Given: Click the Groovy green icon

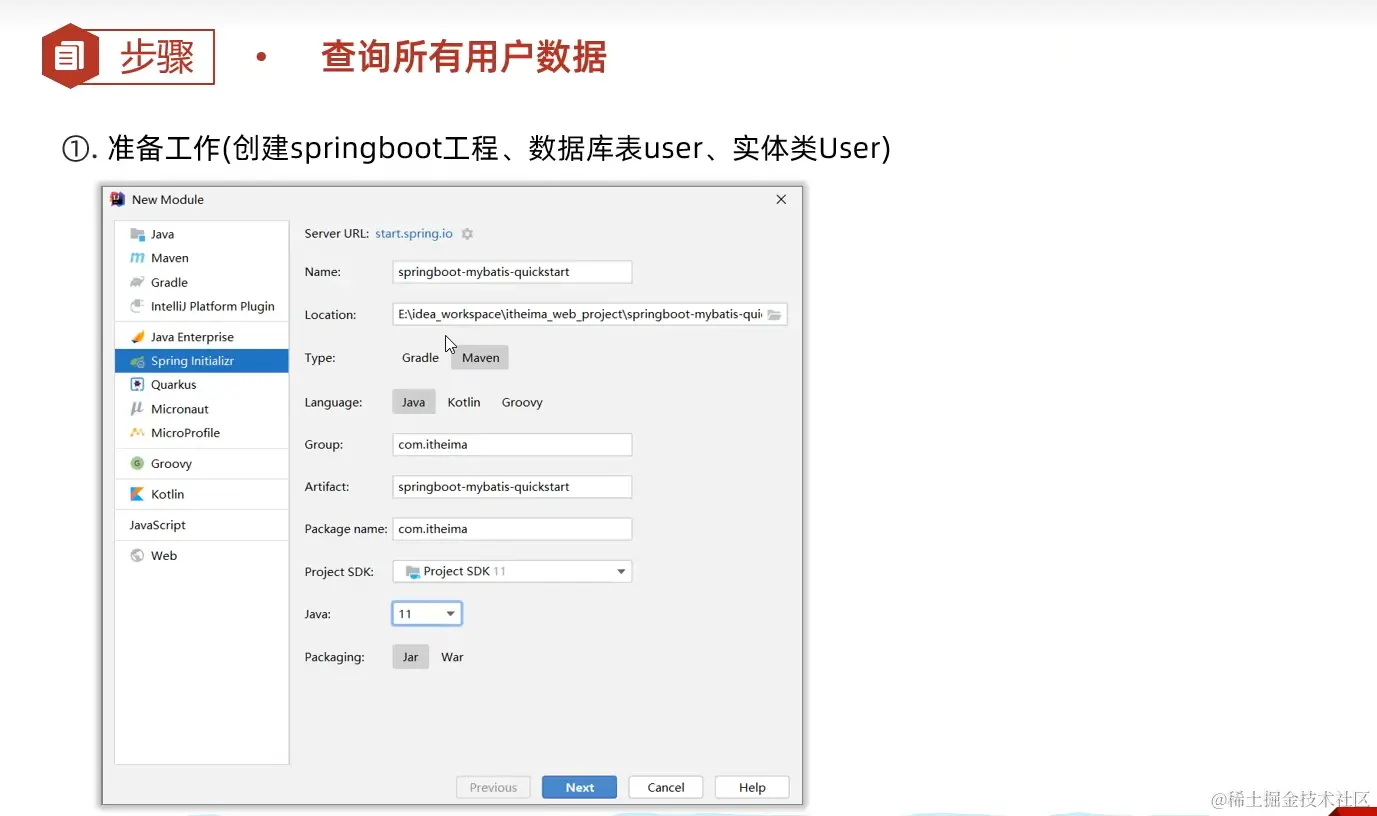Looking at the screenshot, I should pyautogui.click(x=137, y=463).
